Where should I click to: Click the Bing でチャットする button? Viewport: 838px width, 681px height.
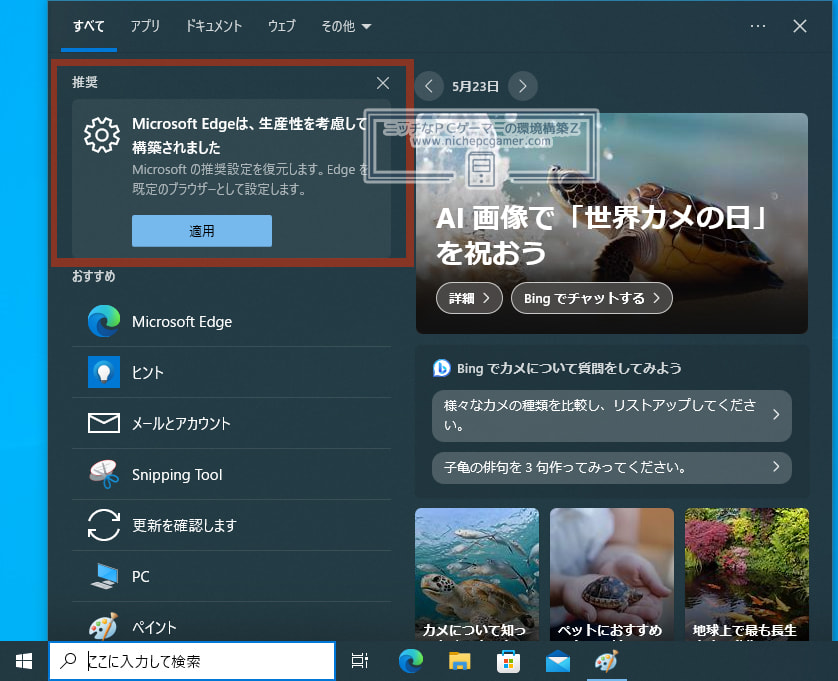[591, 298]
